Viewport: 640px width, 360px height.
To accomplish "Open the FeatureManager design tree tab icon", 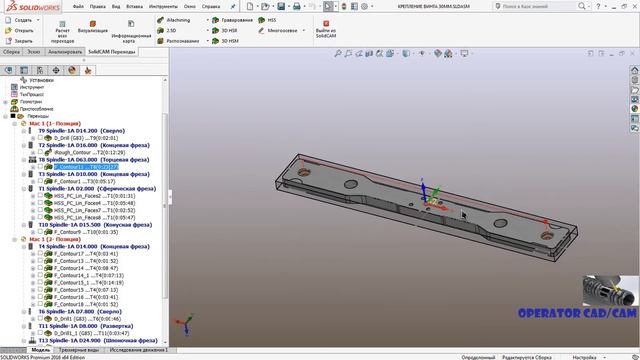I will click(9, 70).
